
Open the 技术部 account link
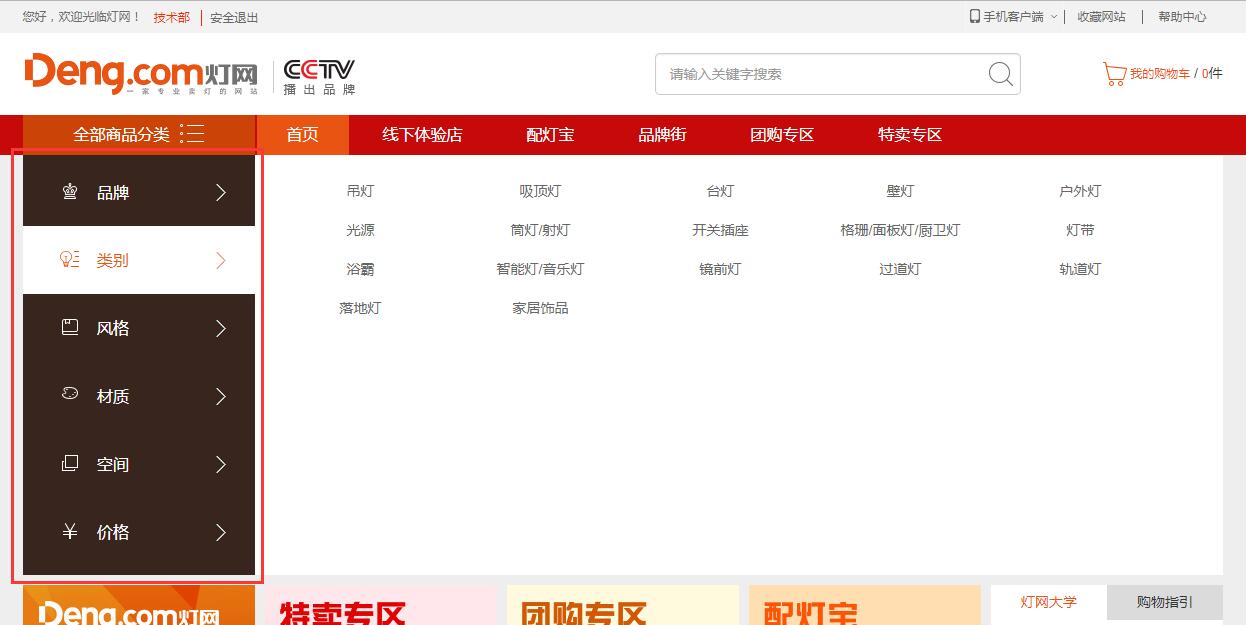point(171,17)
